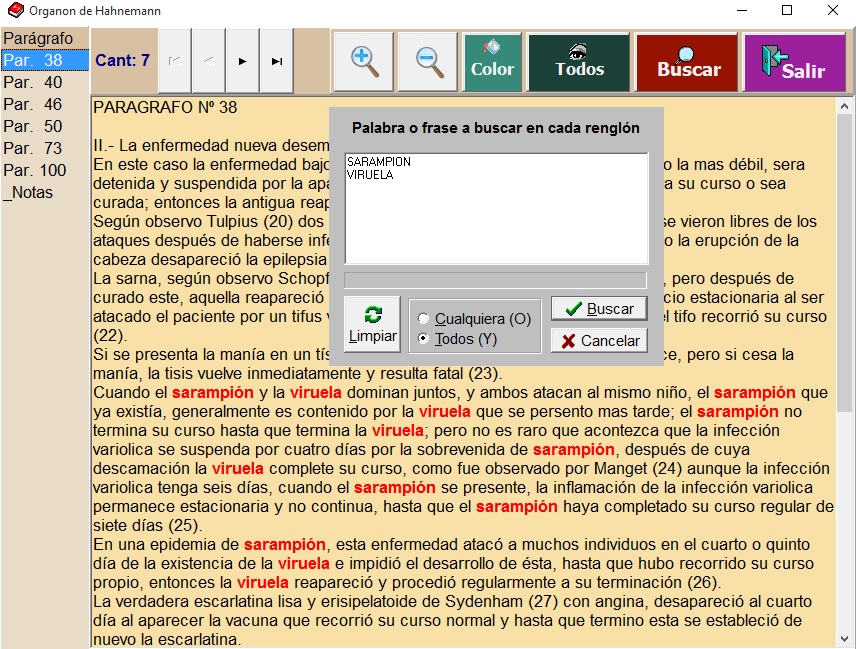This screenshot has width=856, height=649.
Task: Zoom in with the plus magnifier
Action: click(364, 62)
